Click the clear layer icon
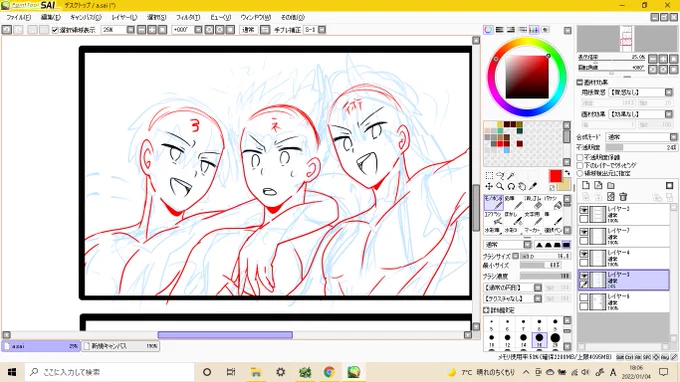The image size is (680, 382). tap(611, 197)
